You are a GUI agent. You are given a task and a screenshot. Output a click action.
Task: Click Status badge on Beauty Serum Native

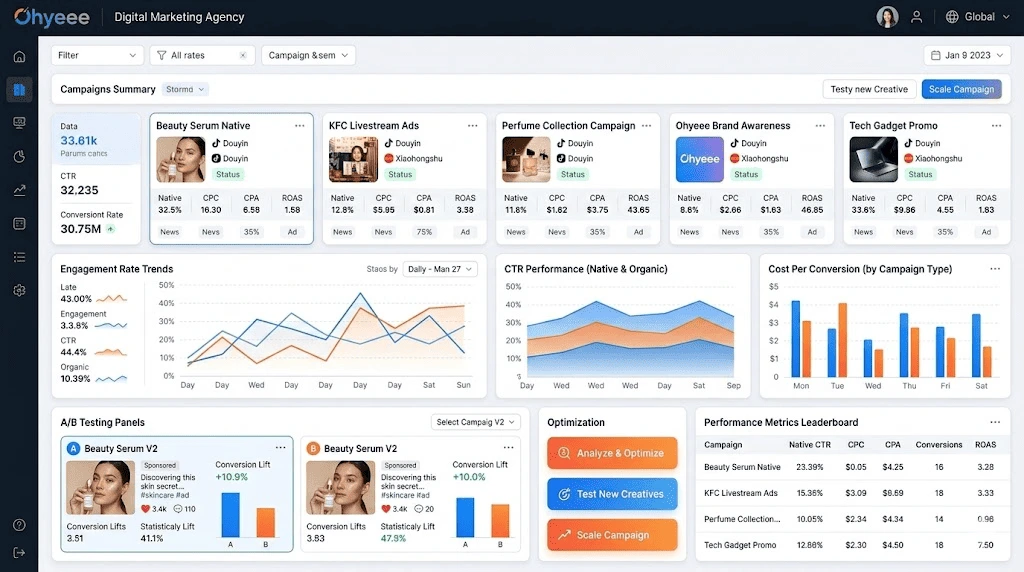click(228, 174)
